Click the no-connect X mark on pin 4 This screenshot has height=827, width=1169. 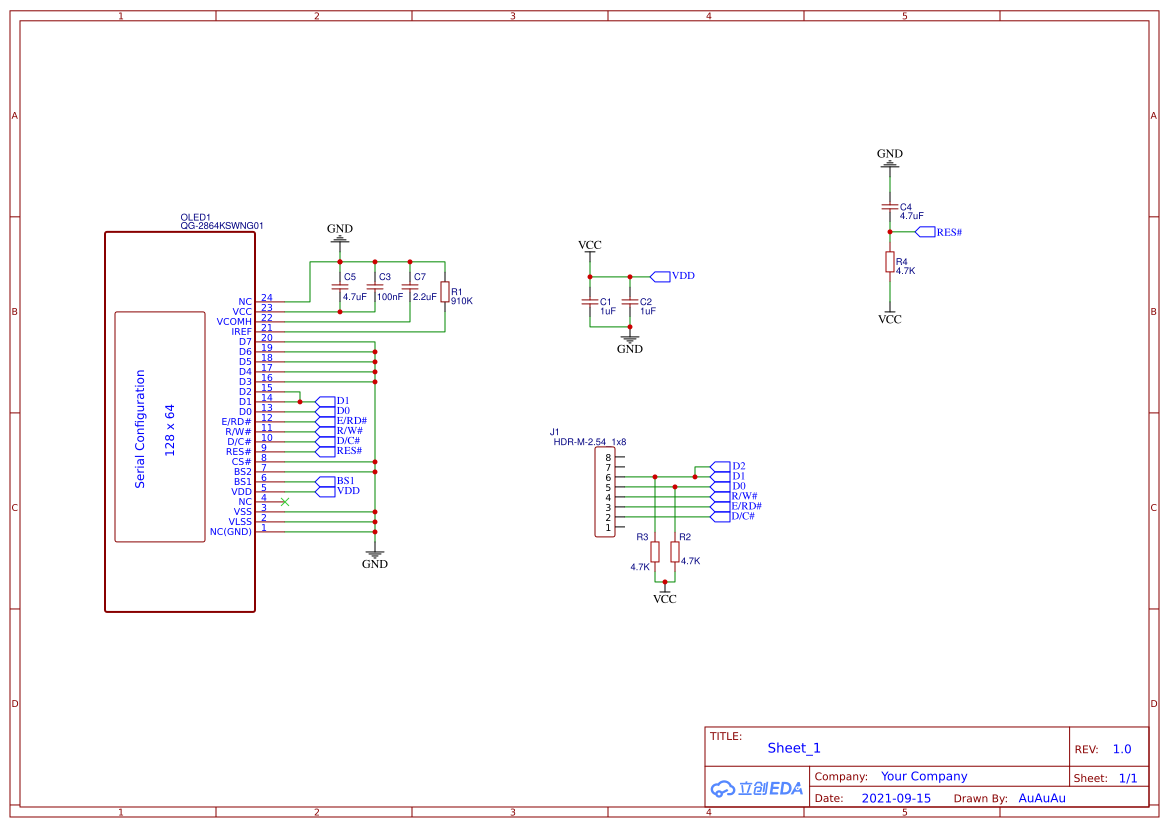click(285, 502)
